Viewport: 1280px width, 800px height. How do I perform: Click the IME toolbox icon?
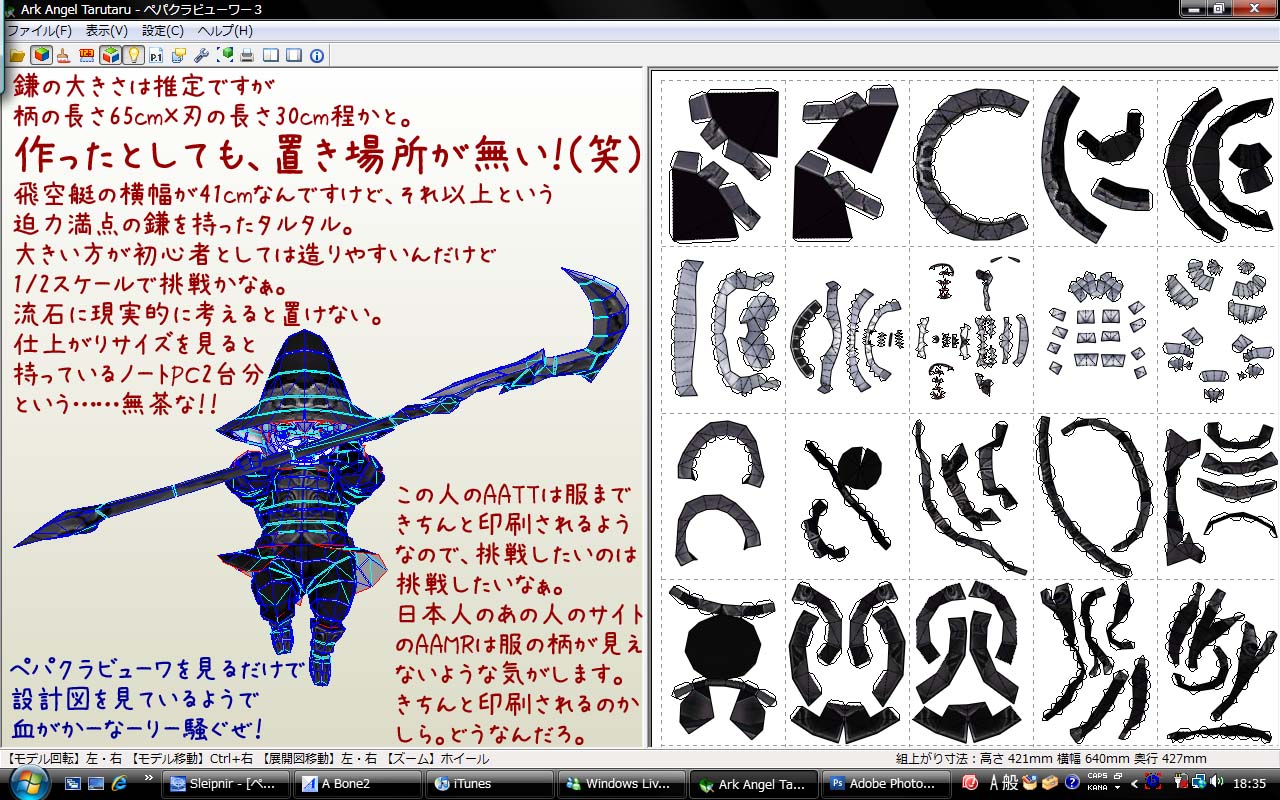(1031, 783)
